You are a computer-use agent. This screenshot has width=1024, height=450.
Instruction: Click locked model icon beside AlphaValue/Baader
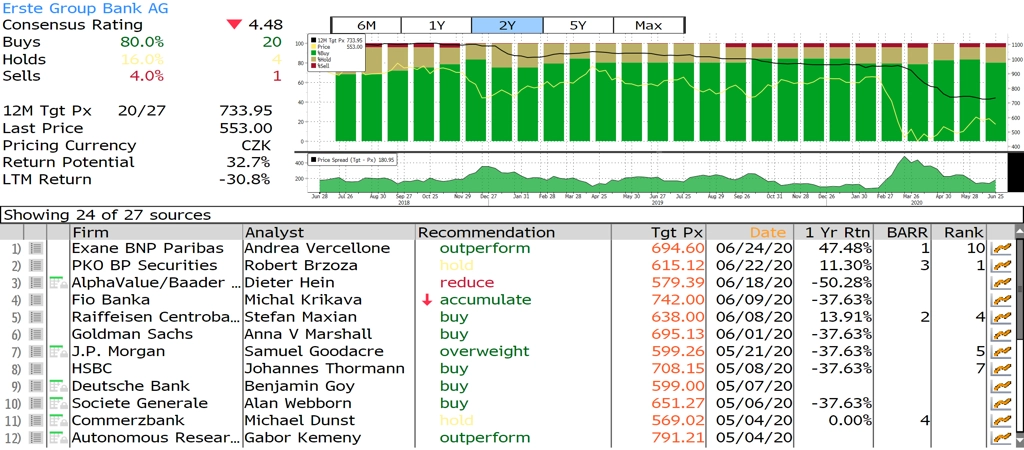(x=59, y=283)
